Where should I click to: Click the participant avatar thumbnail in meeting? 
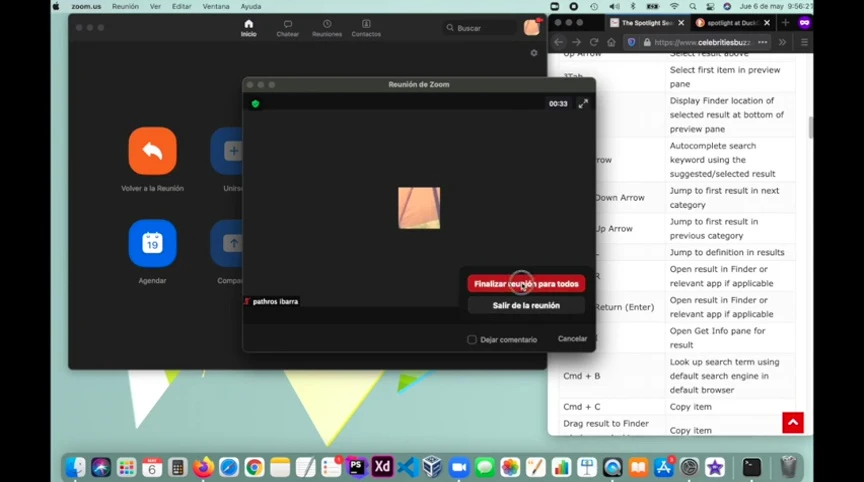click(419, 208)
